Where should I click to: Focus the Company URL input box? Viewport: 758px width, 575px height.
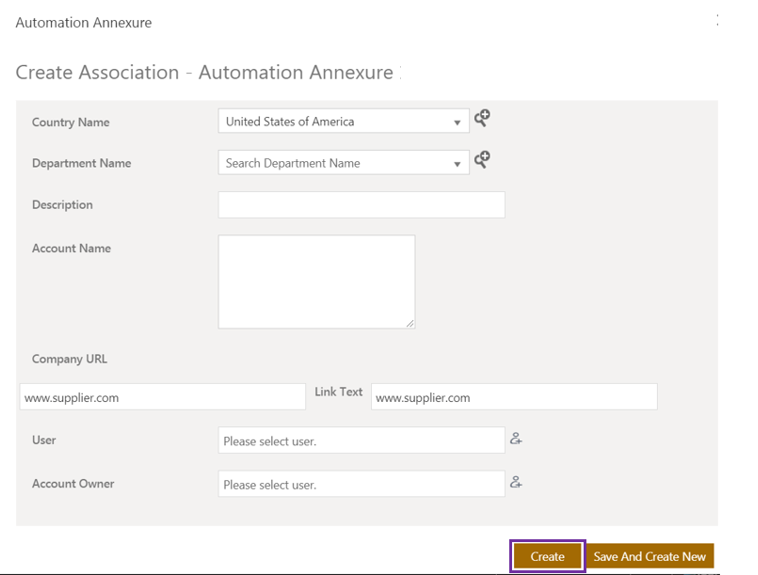[x=162, y=397]
